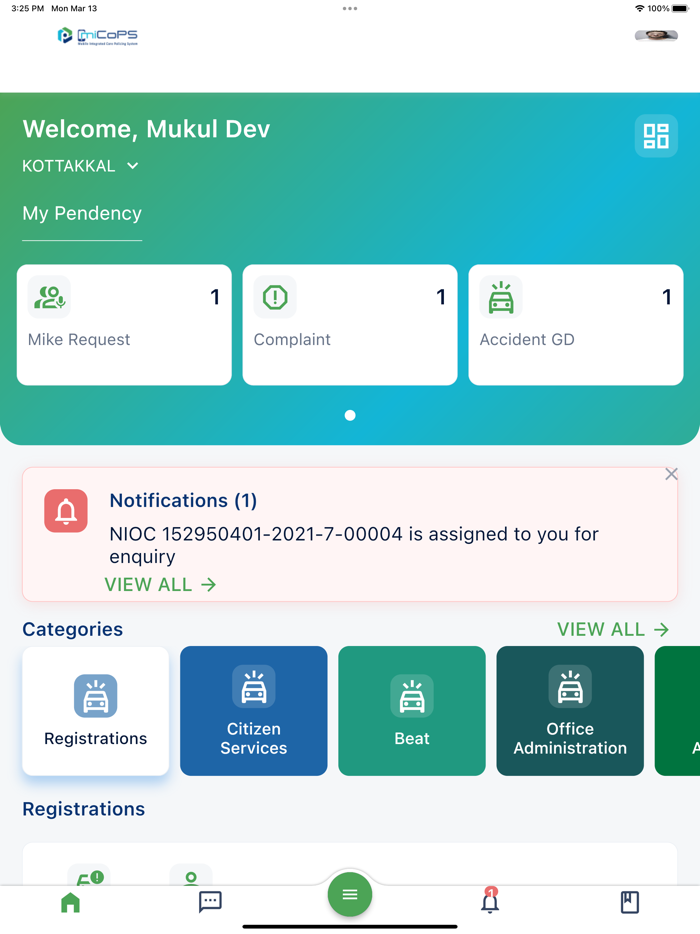View all categories link

pos(612,629)
